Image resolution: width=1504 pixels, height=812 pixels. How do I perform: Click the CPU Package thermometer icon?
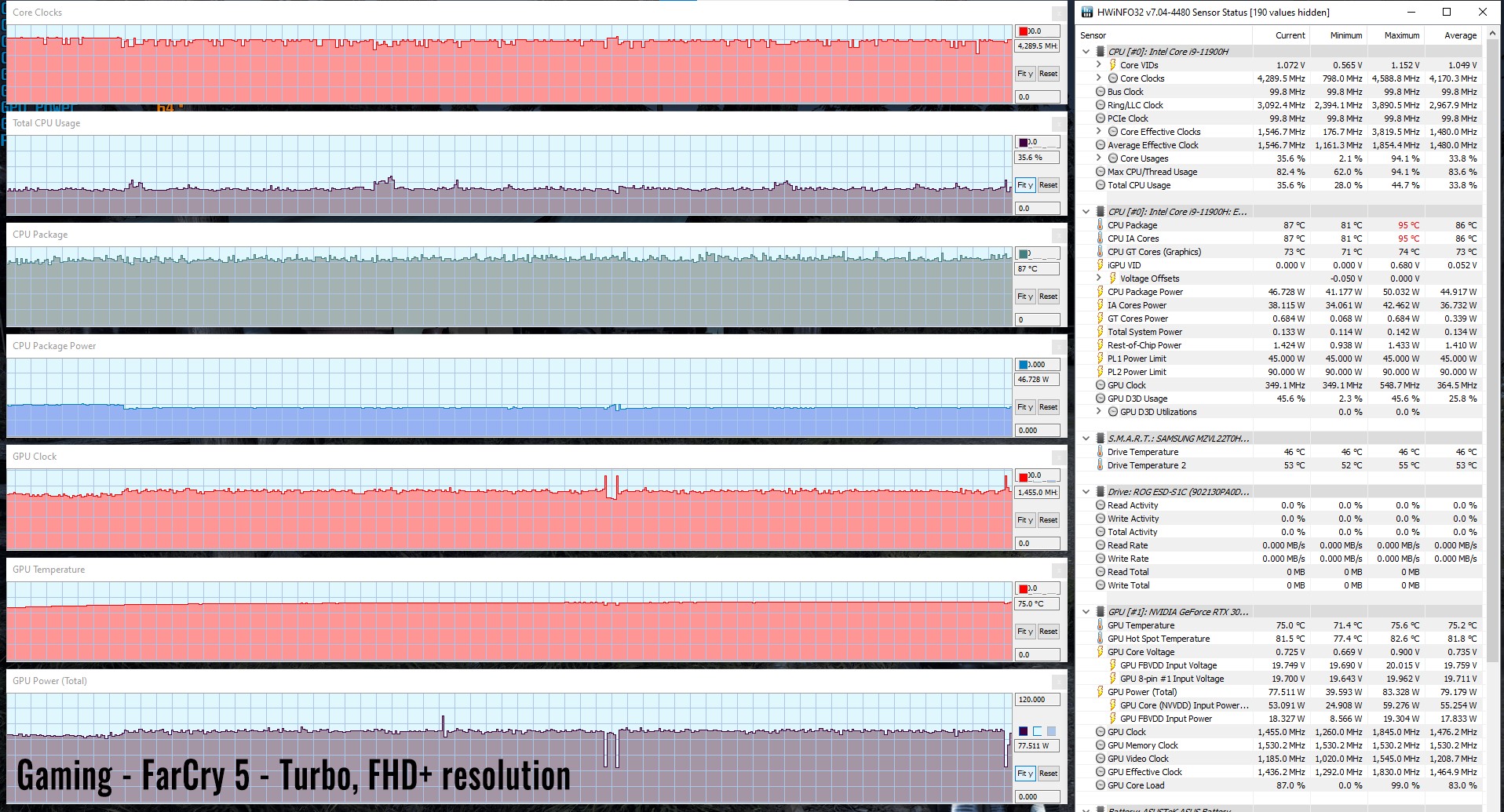point(1101,225)
